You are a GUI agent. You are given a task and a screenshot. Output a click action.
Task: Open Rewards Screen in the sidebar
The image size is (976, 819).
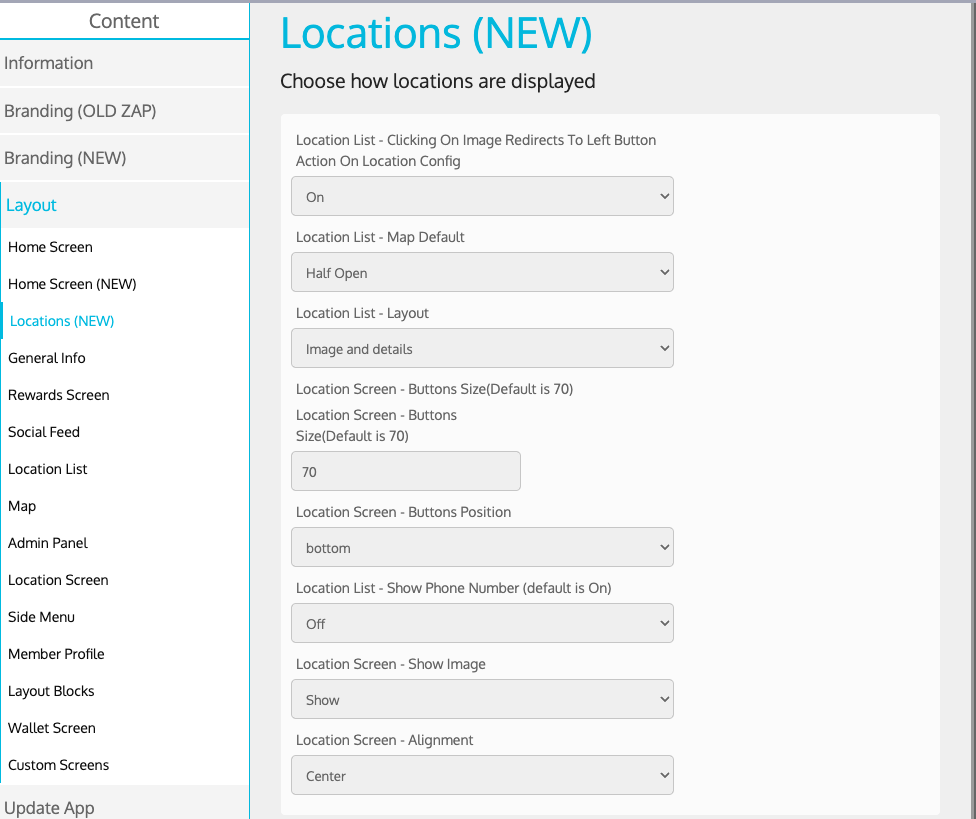[x=59, y=395]
